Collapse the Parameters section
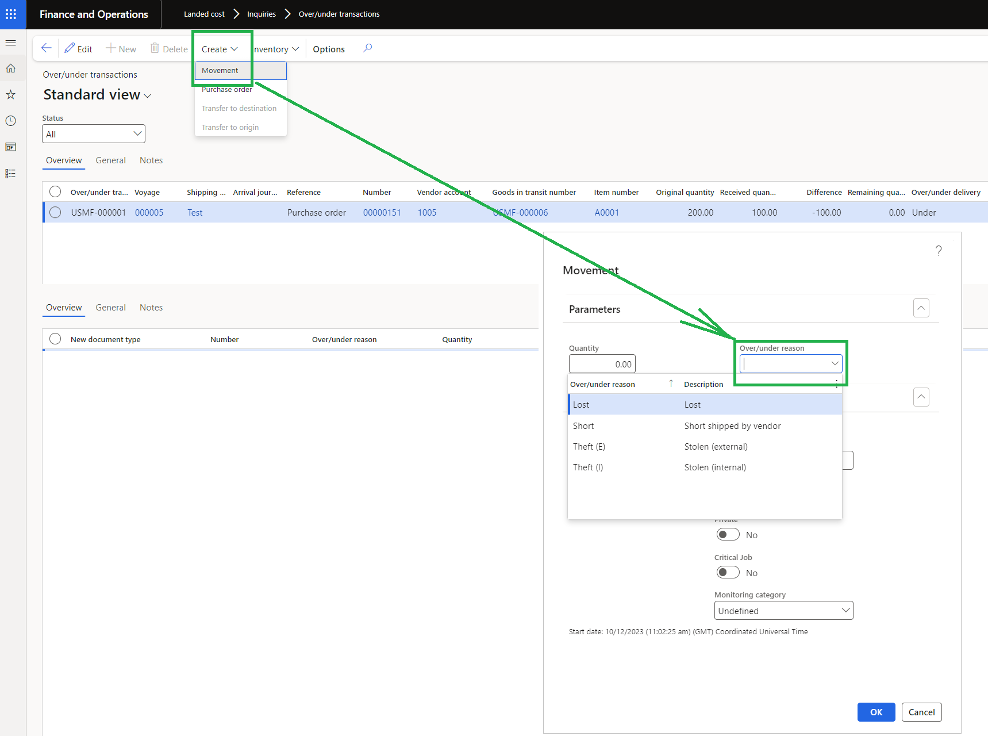Image resolution: width=989 pixels, height=737 pixels. point(922,309)
